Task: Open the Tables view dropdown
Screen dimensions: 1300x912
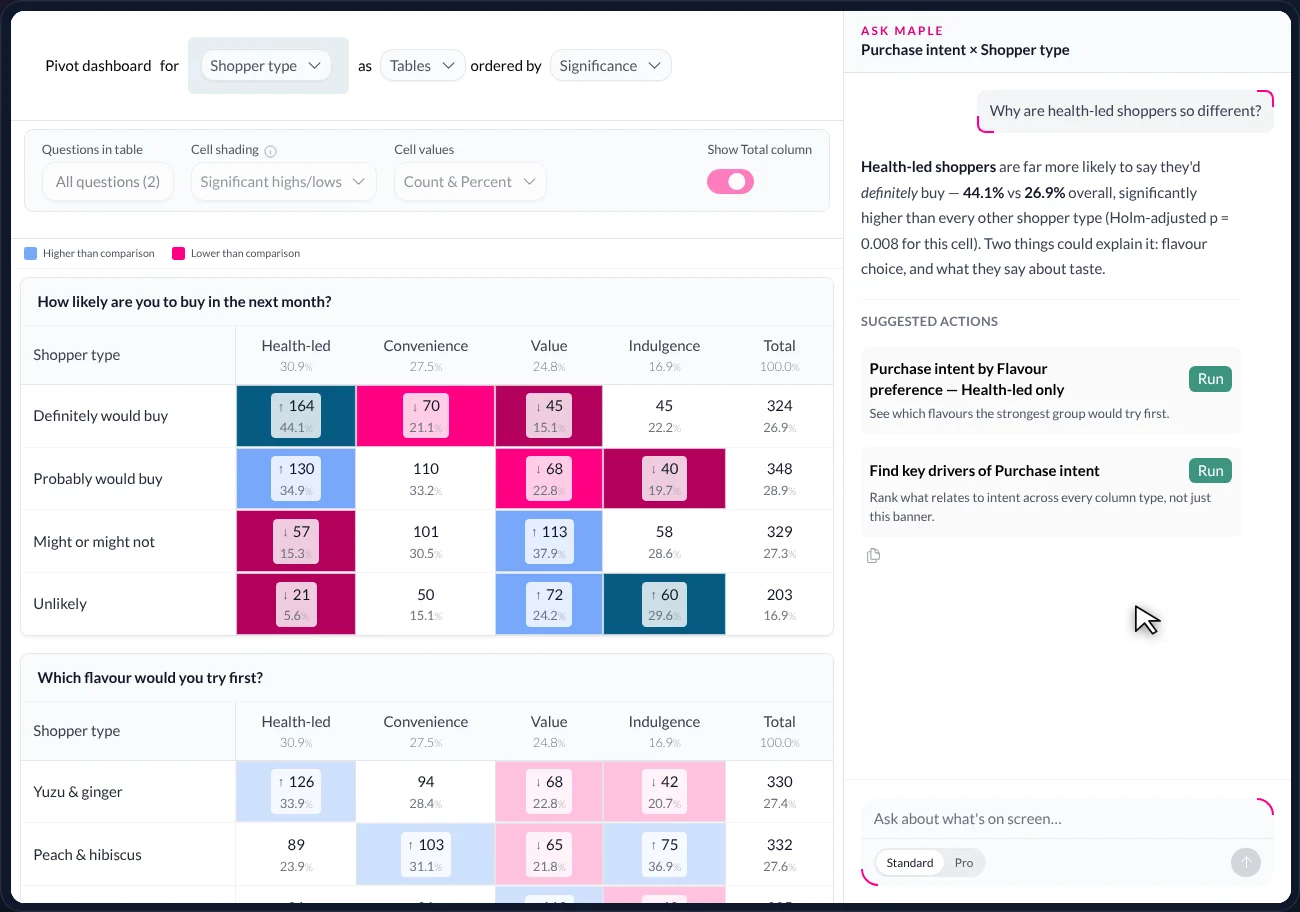Action: click(422, 66)
